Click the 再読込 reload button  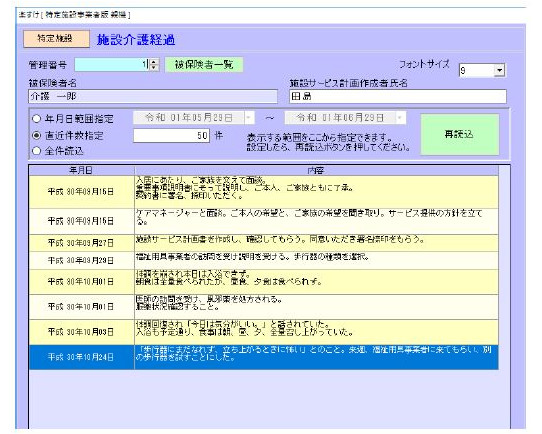click(459, 134)
